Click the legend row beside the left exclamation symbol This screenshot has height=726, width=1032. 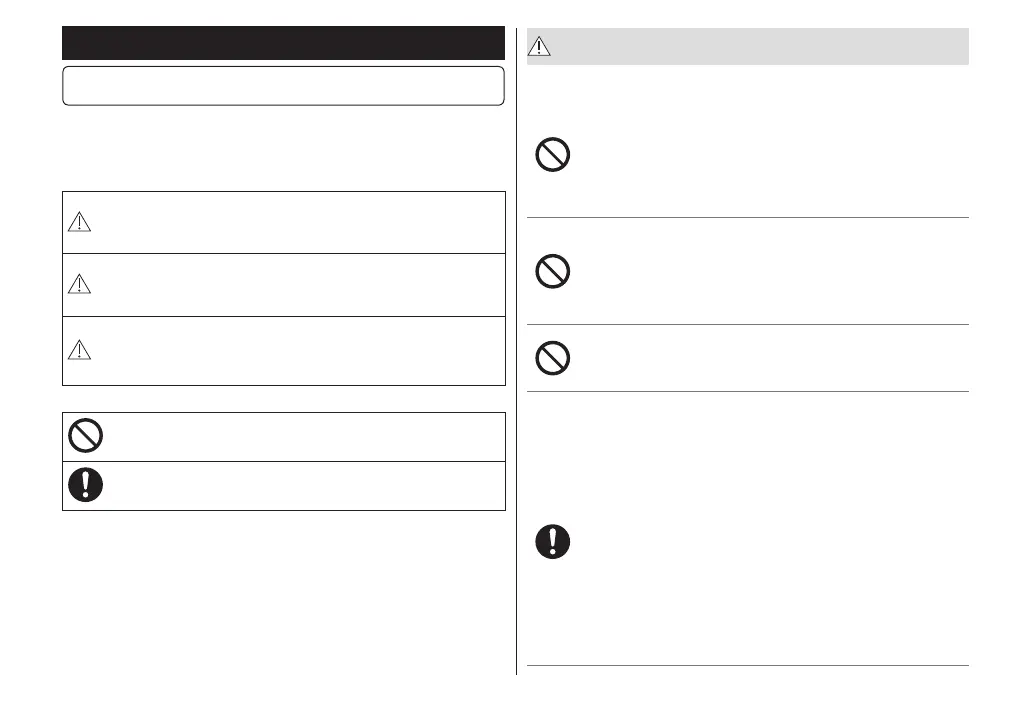(300, 486)
